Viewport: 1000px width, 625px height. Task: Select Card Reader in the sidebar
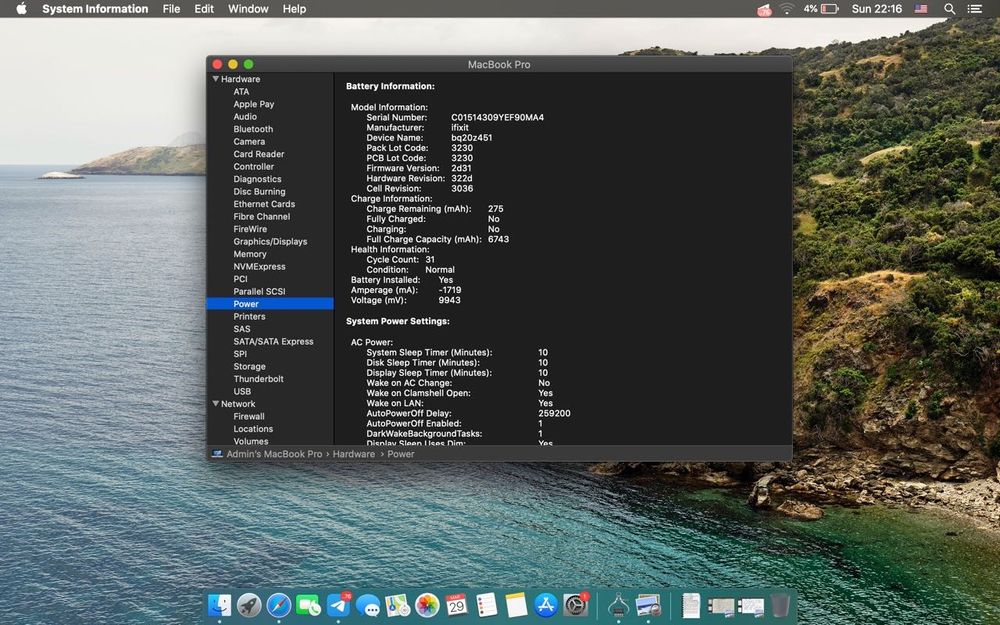click(259, 154)
